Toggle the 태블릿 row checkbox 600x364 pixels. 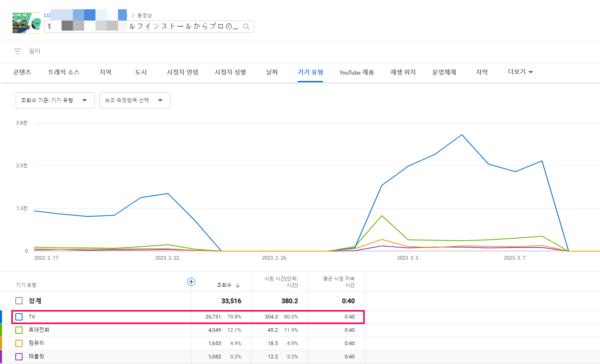pos(19,356)
